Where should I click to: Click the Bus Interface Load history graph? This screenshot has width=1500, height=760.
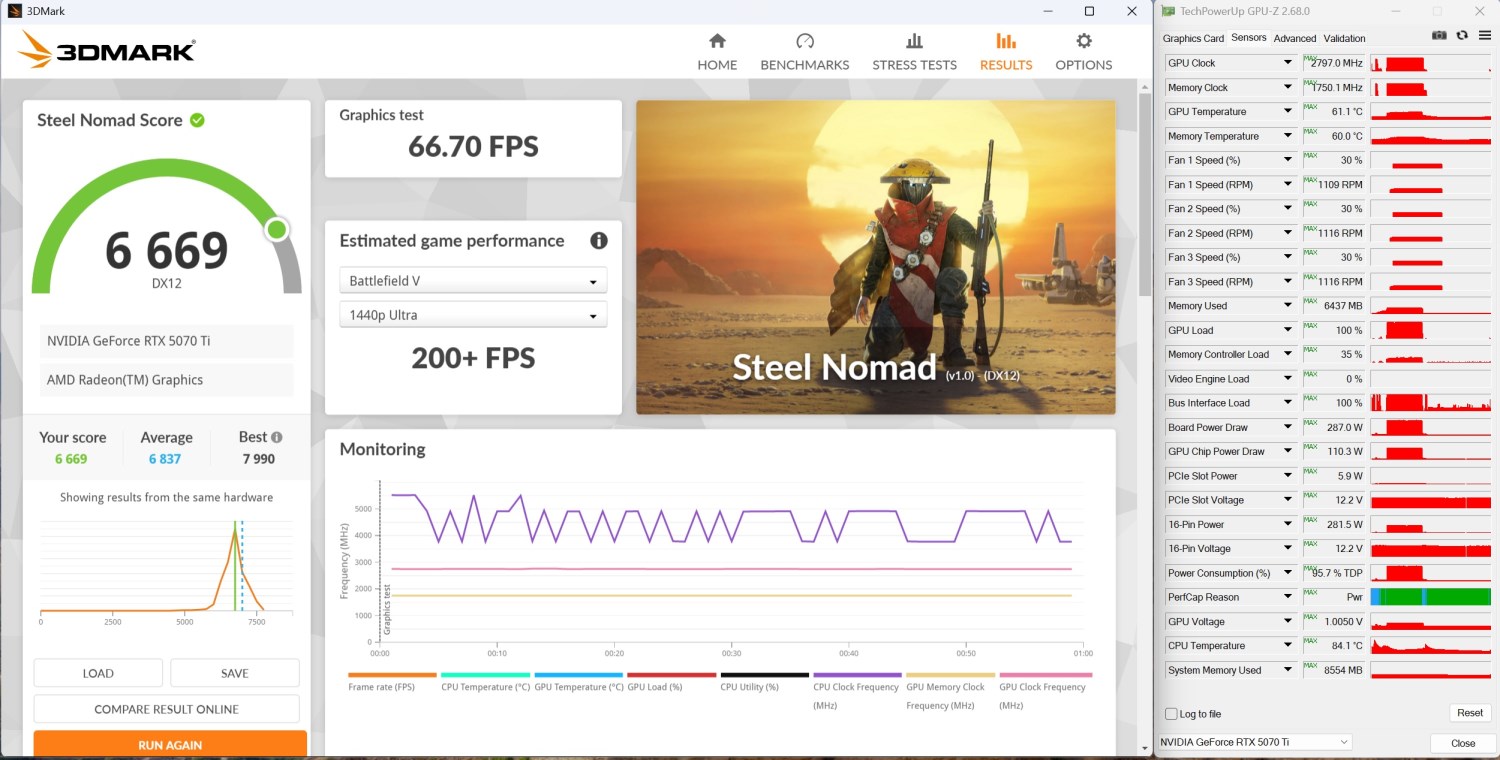pyautogui.click(x=1433, y=403)
